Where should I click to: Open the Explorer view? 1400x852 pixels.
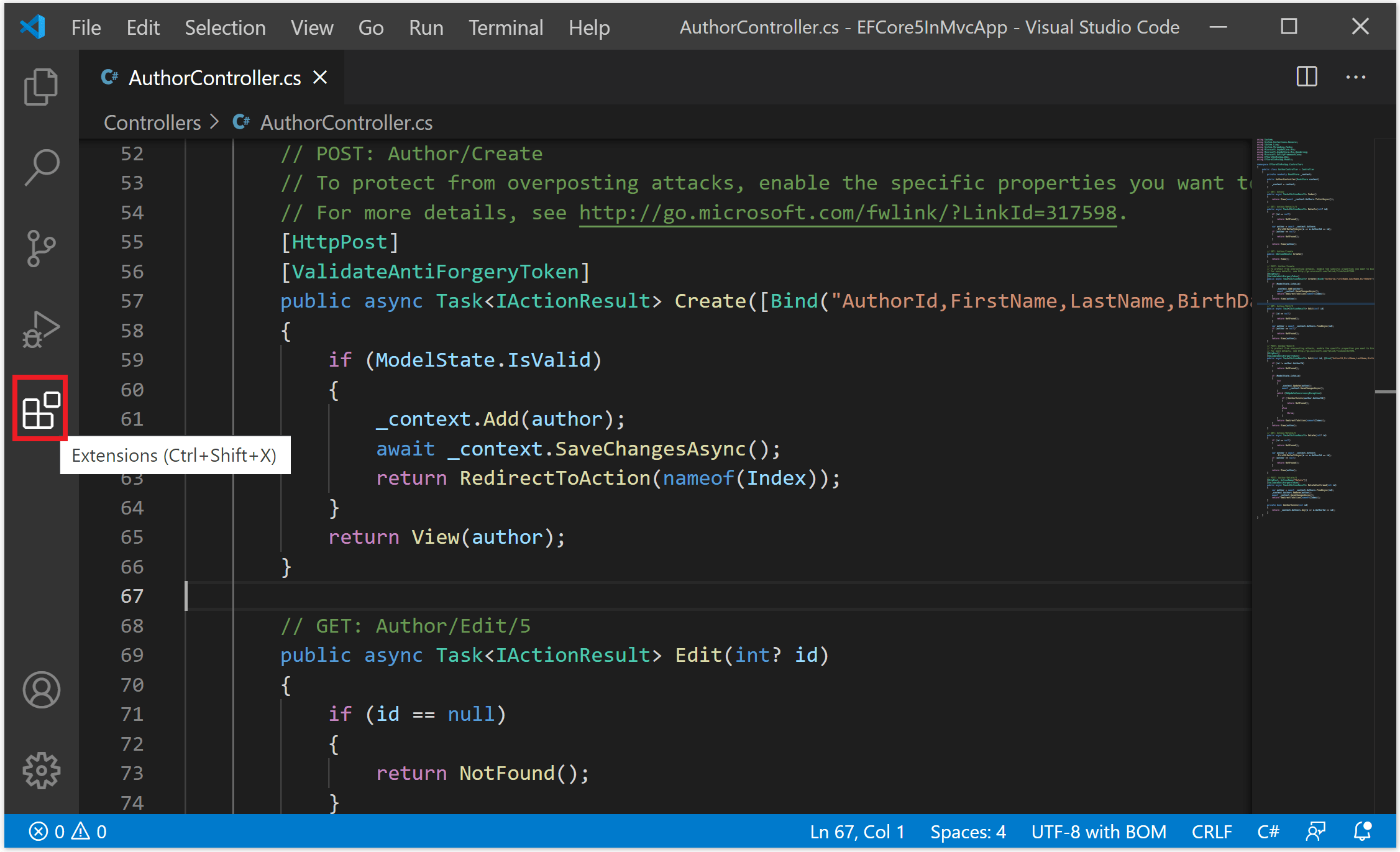[40, 86]
